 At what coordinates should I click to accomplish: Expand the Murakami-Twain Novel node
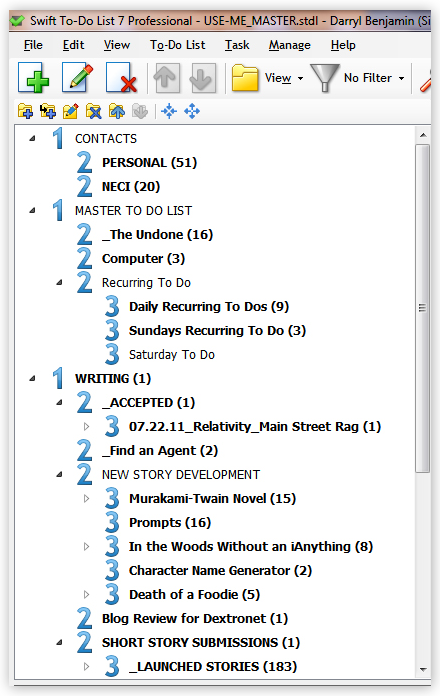click(87, 498)
